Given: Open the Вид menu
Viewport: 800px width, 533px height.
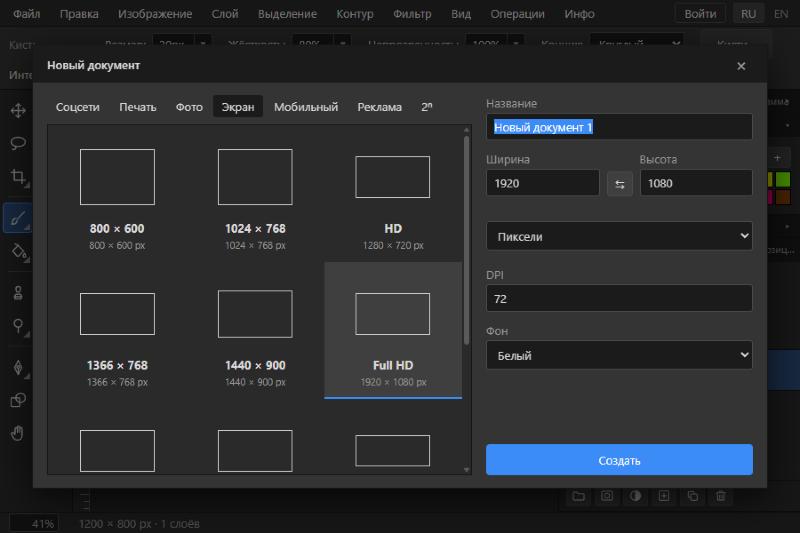Looking at the screenshot, I should click(461, 14).
